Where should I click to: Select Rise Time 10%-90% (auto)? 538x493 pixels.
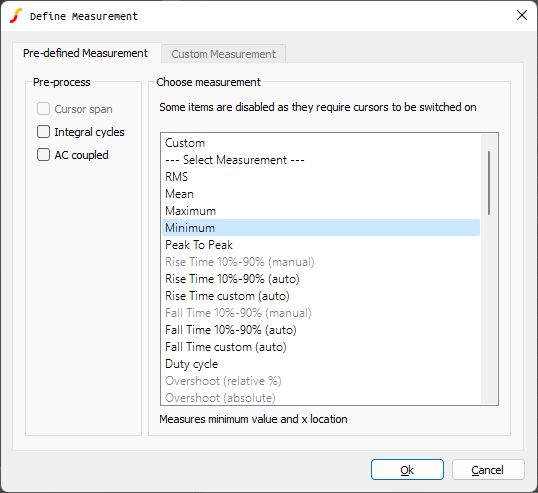[x=321, y=279]
